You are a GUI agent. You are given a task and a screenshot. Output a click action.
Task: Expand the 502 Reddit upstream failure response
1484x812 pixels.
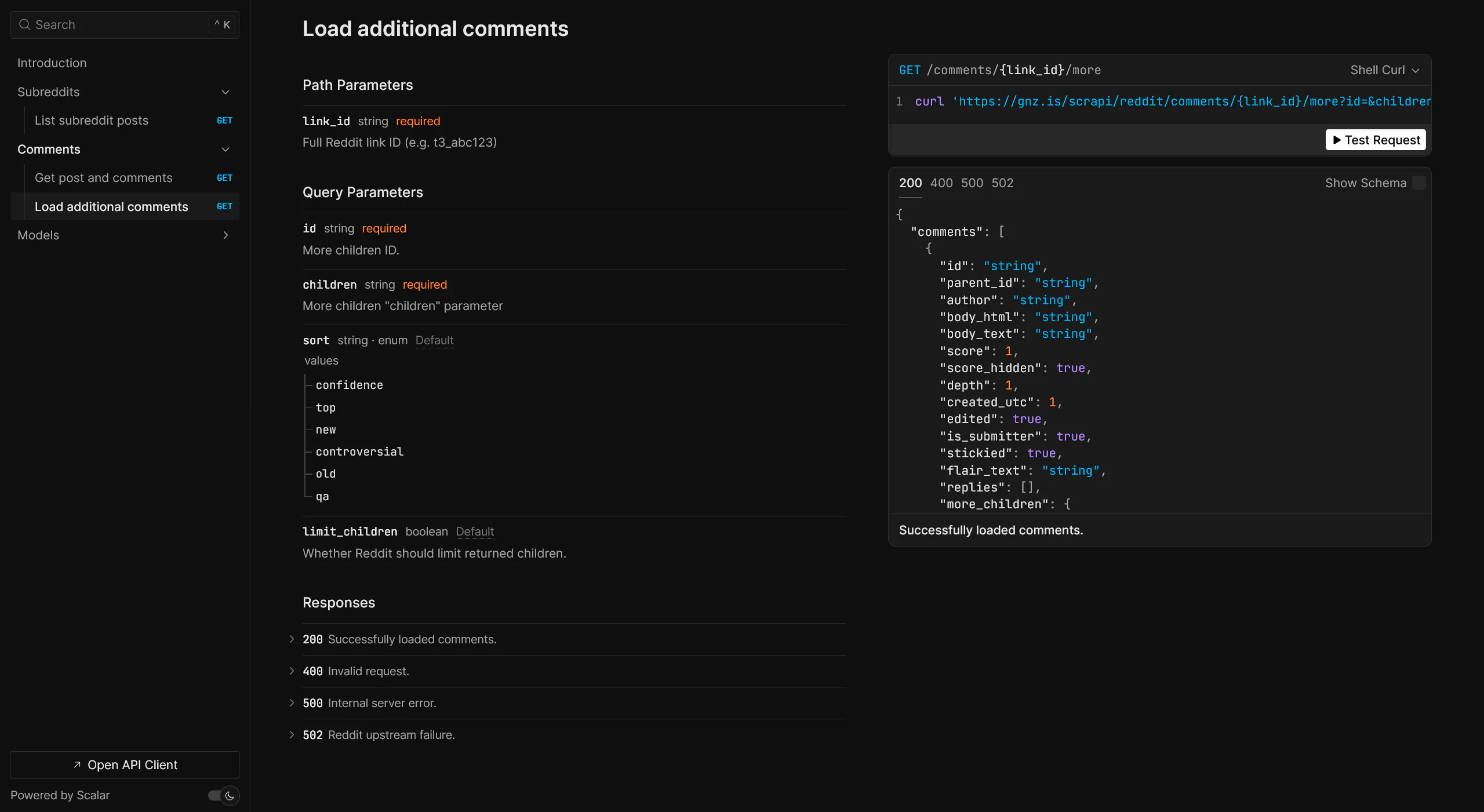pos(379,735)
